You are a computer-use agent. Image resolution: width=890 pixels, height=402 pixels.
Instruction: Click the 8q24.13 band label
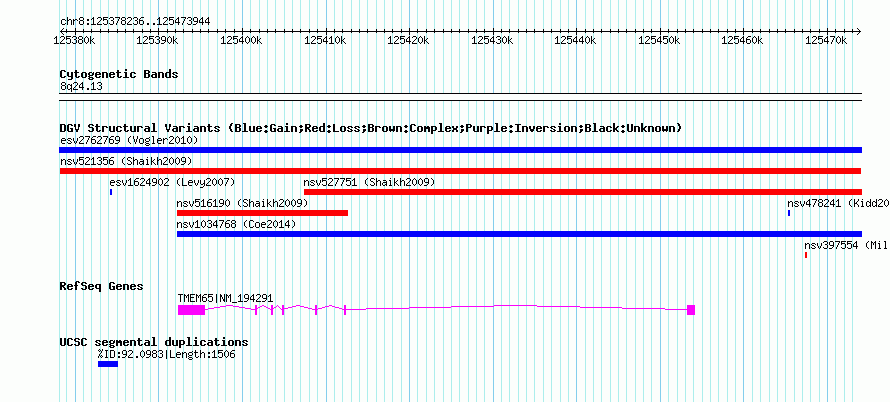point(81,87)
